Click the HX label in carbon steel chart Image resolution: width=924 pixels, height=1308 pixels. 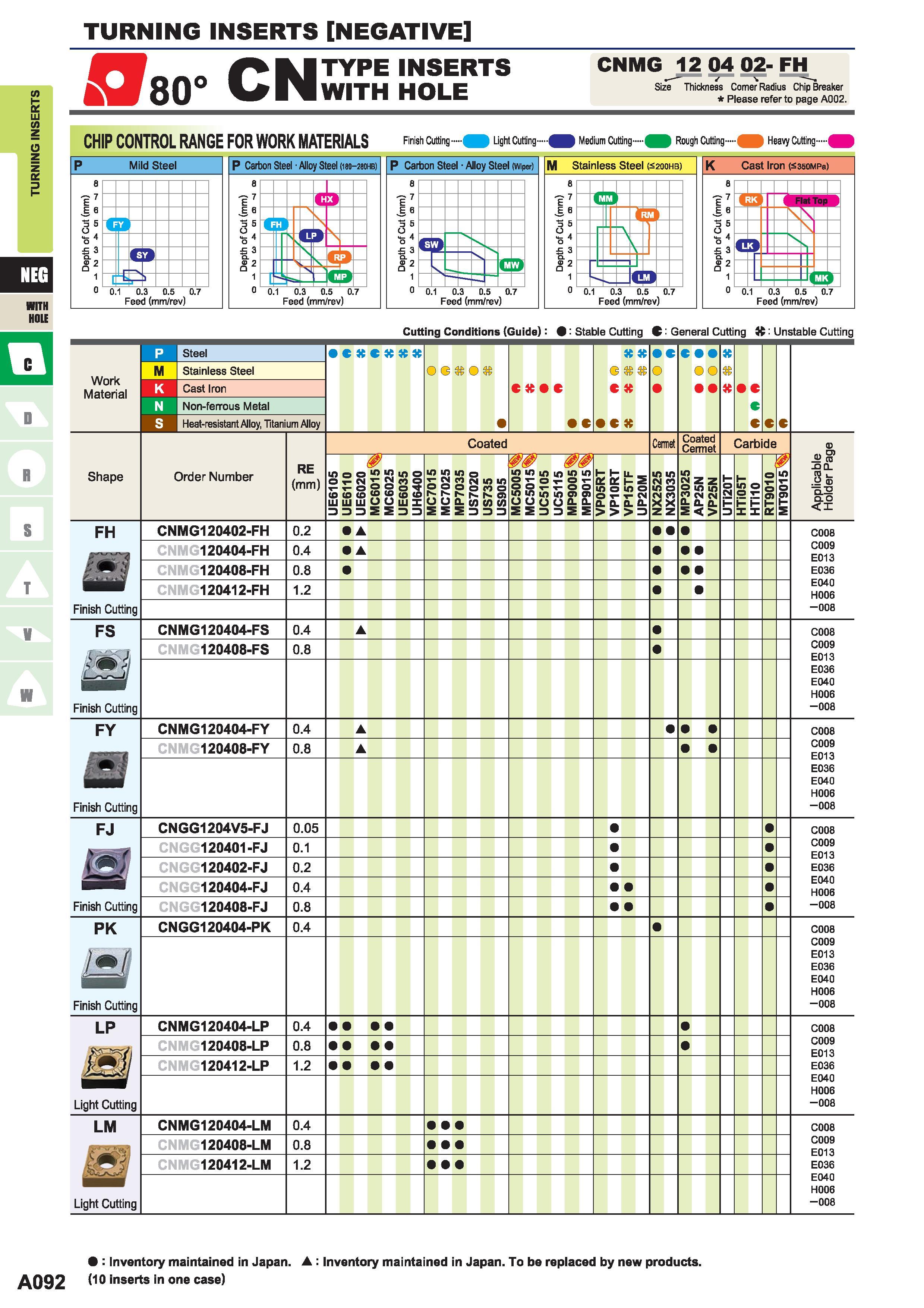pos(327,199)
